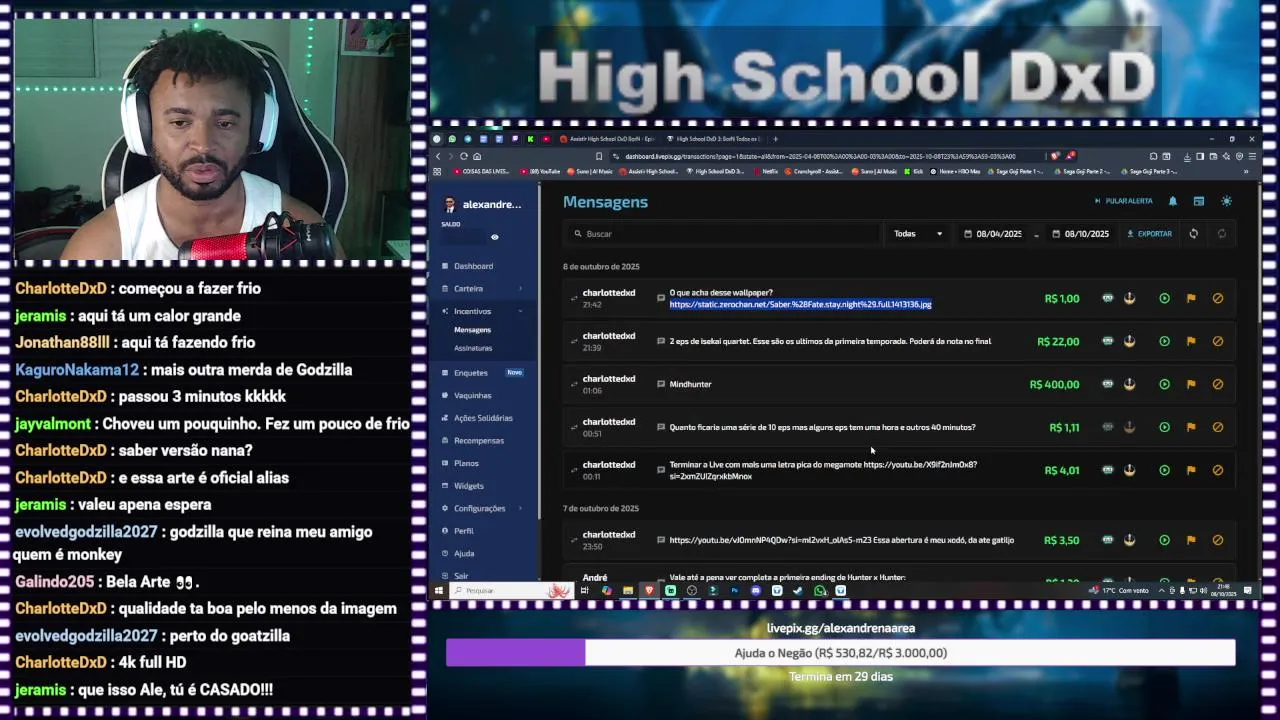Click the Ajuda o Negão goal progress bar

pyautogui.click(x=840, y=653)
